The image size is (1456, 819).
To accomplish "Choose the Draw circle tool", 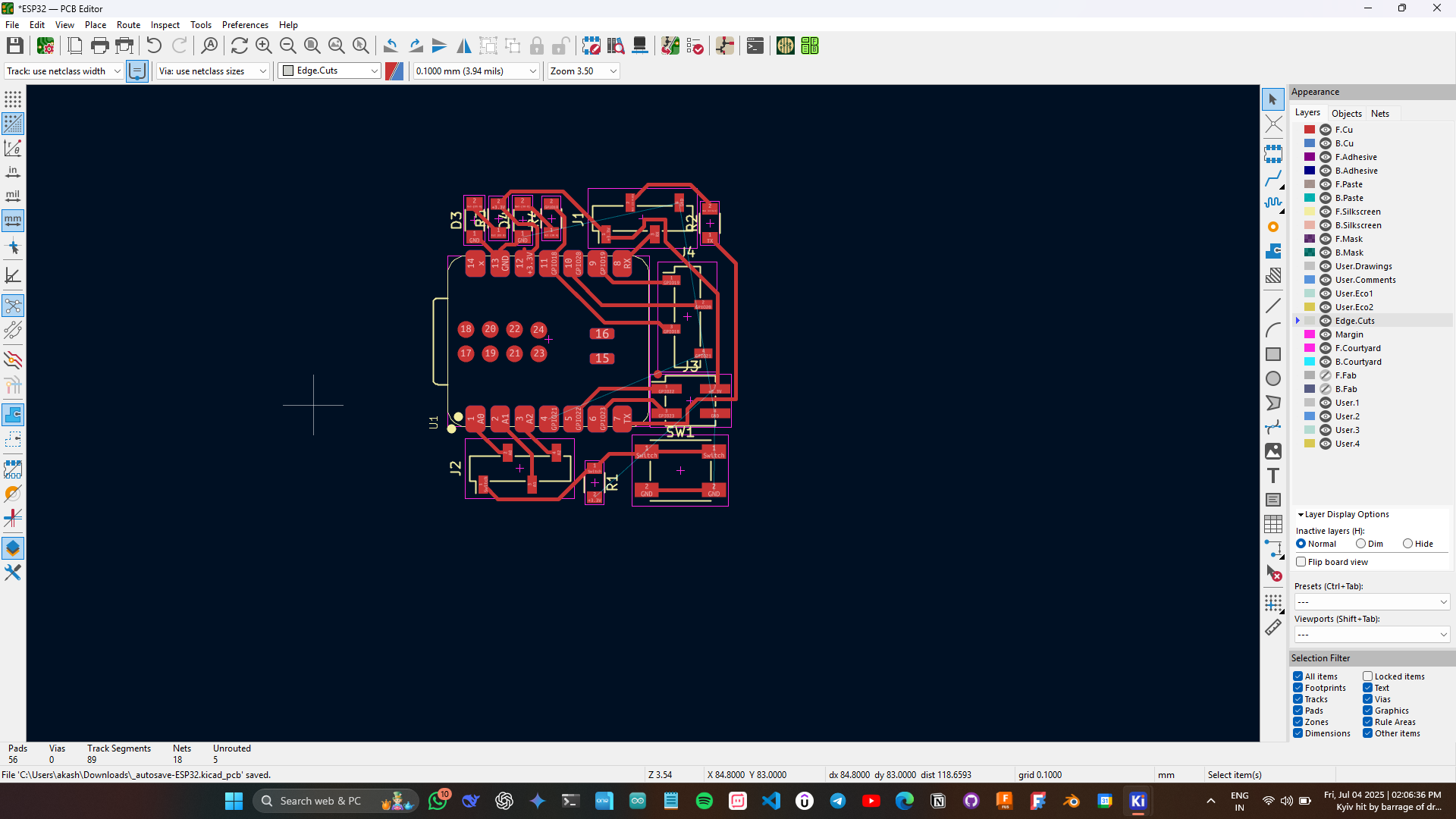I will click(1273, 378).
